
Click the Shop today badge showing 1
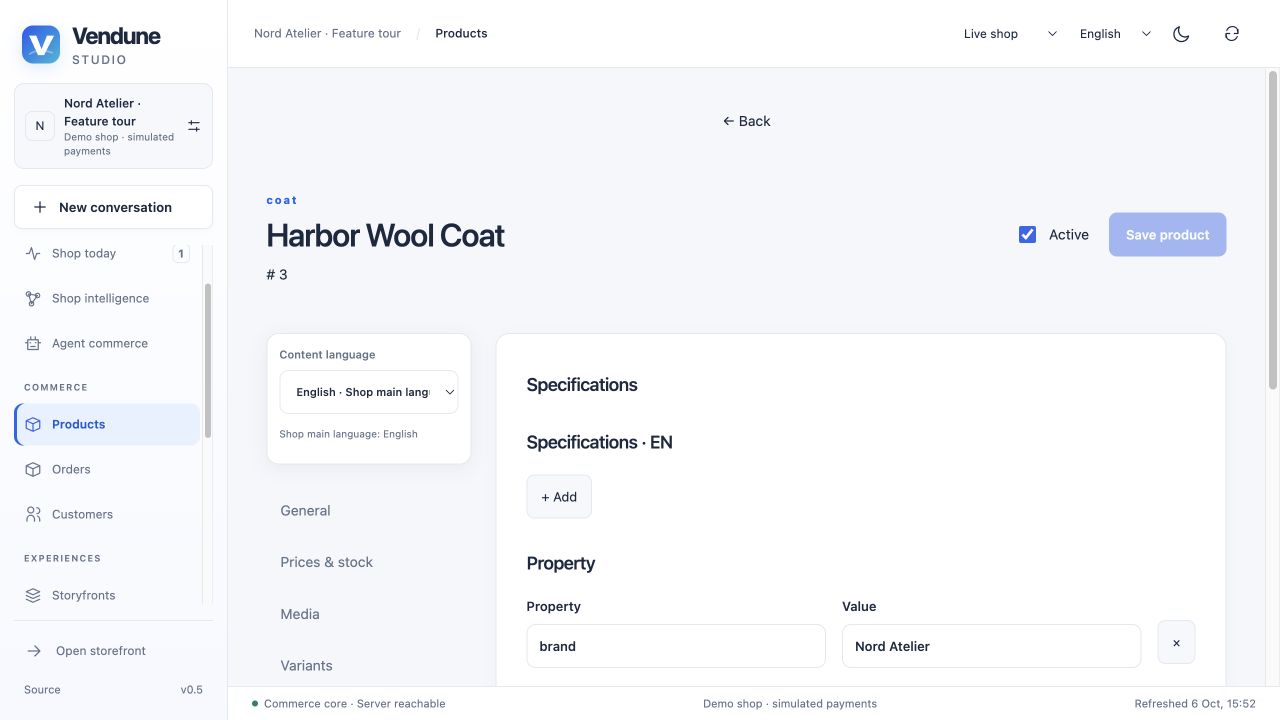[x=181, y=254]
